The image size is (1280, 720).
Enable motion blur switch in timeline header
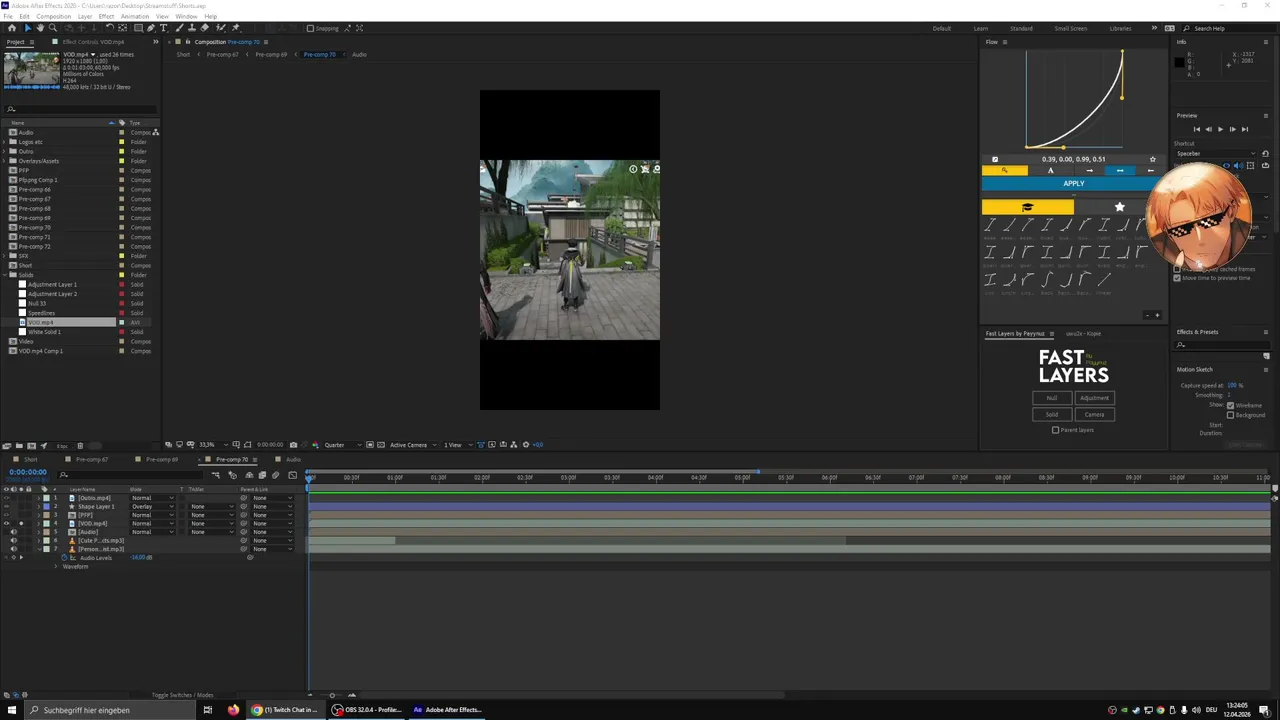[x=276, y=475]
